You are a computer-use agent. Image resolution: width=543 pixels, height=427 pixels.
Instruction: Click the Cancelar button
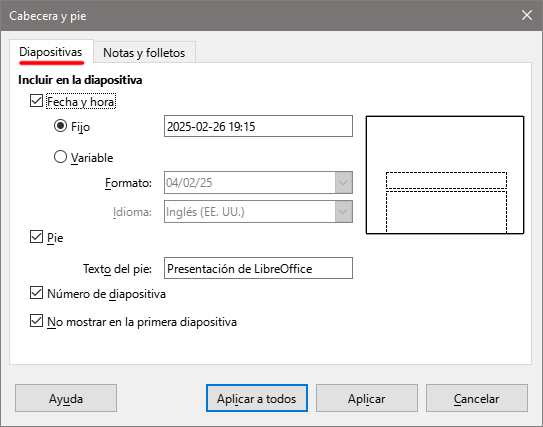(x=477, y=398)
